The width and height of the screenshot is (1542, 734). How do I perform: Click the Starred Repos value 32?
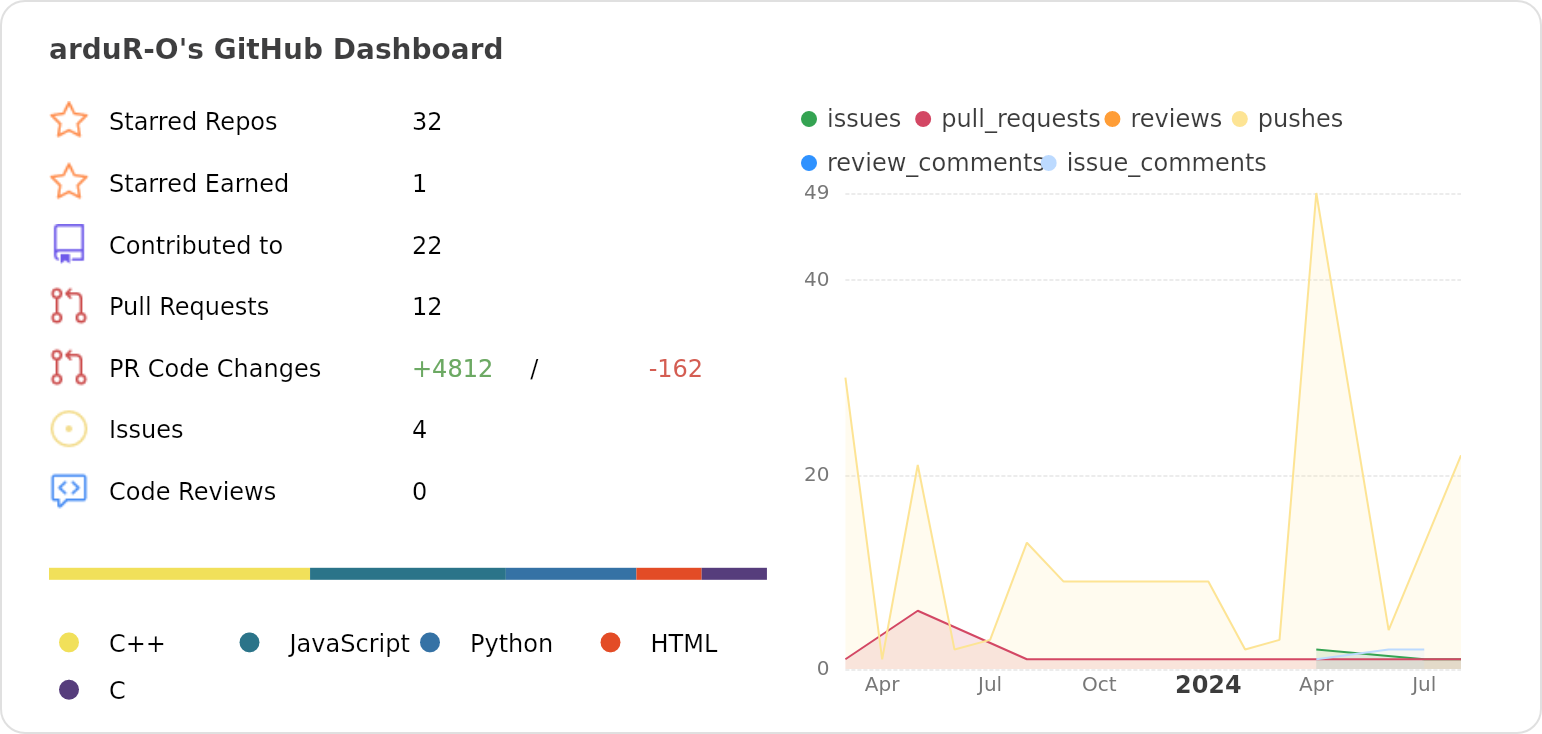click(427, 122)
